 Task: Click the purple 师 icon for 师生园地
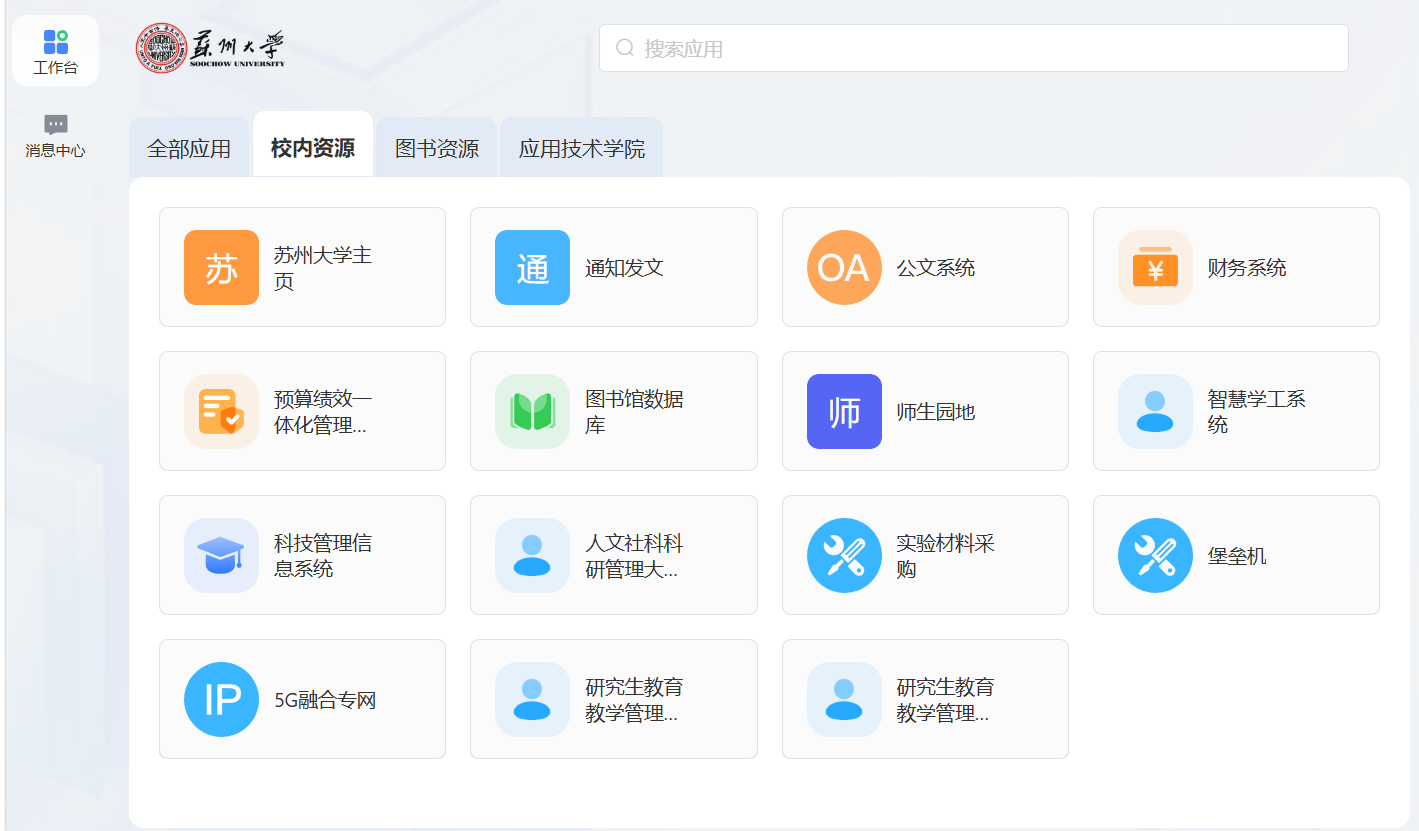click(x=844, y=411)
